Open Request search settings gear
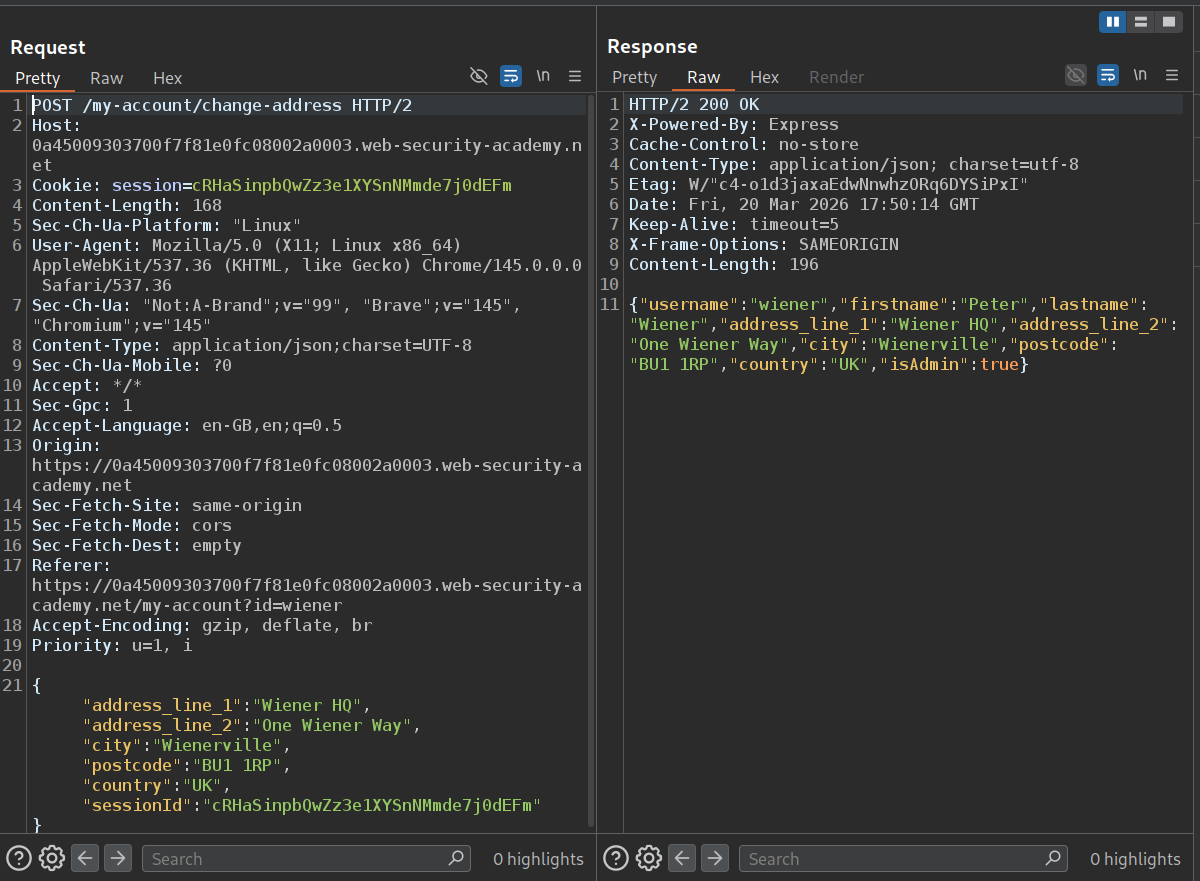The width and height of the screenshot is (1200, 881). 52,858
